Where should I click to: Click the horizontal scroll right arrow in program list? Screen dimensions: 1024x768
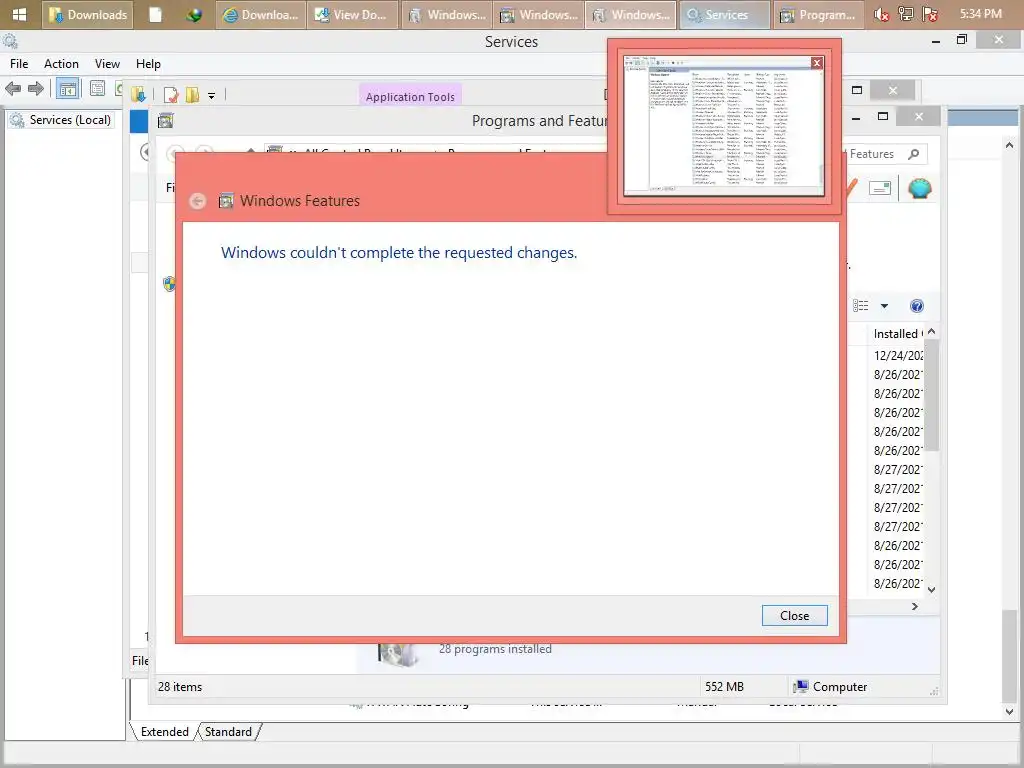coord(914,606)
